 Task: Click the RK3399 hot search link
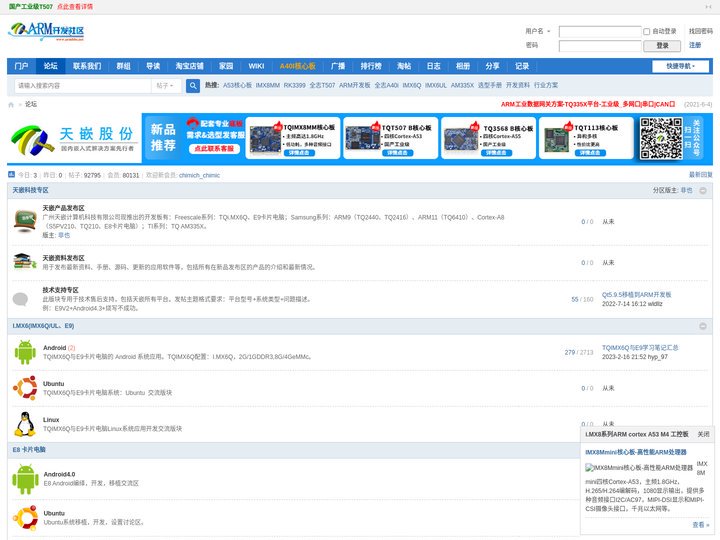(x=294, y=85)
